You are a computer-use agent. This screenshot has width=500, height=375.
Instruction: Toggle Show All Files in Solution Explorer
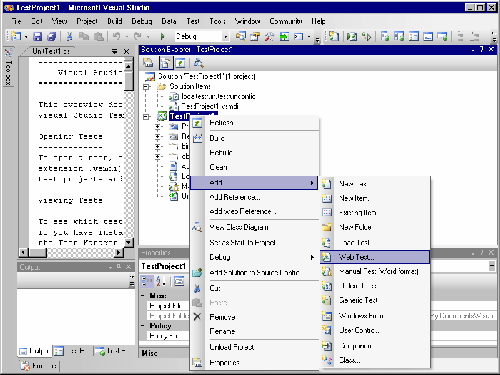(x=165, y=63)
